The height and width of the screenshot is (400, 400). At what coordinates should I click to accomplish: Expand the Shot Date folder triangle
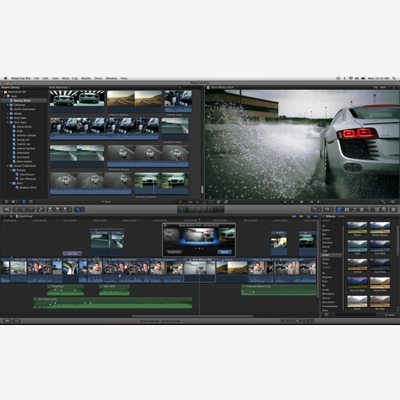click(8, 118)
